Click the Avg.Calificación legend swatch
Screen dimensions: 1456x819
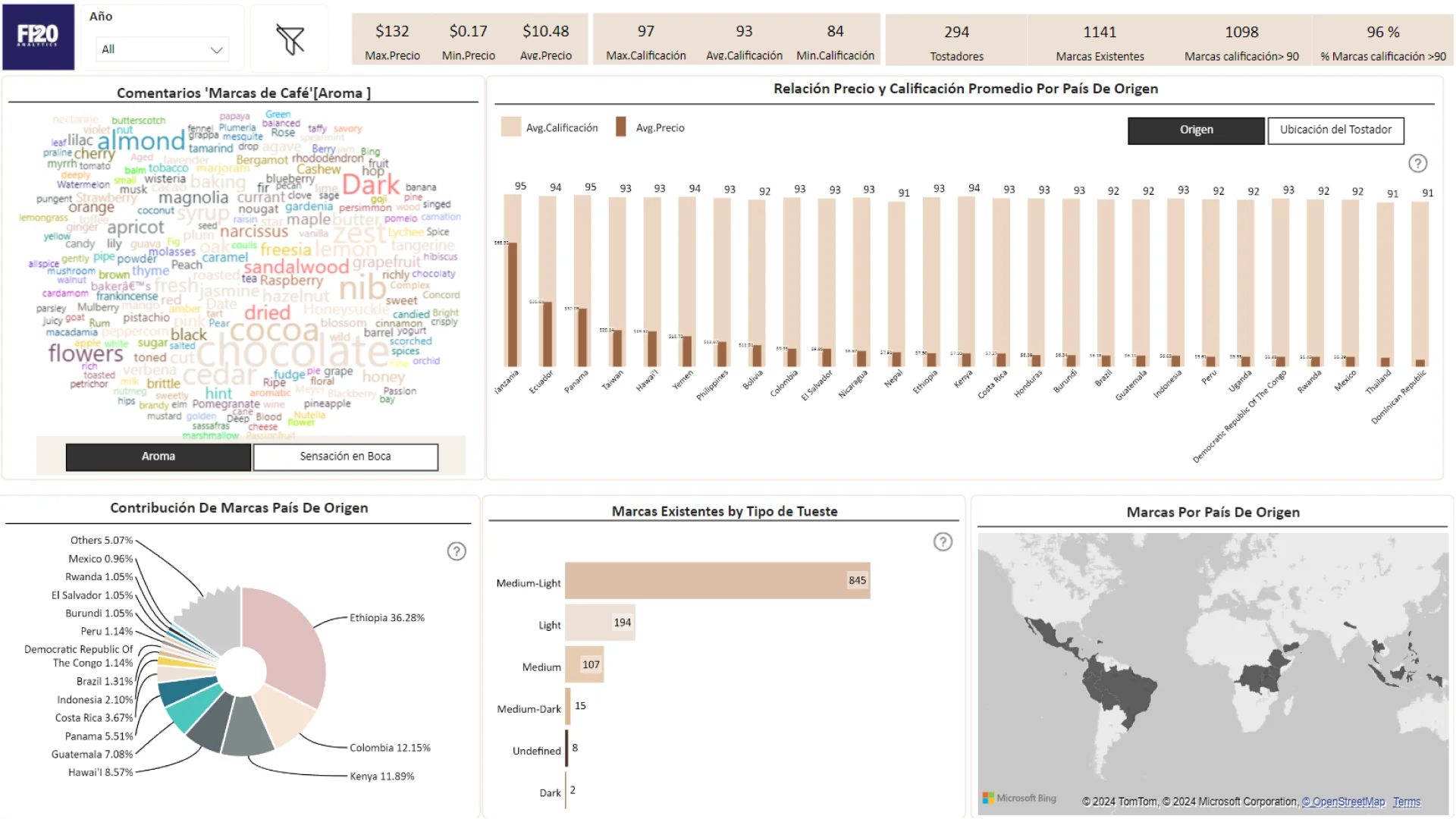click(510, 127)
